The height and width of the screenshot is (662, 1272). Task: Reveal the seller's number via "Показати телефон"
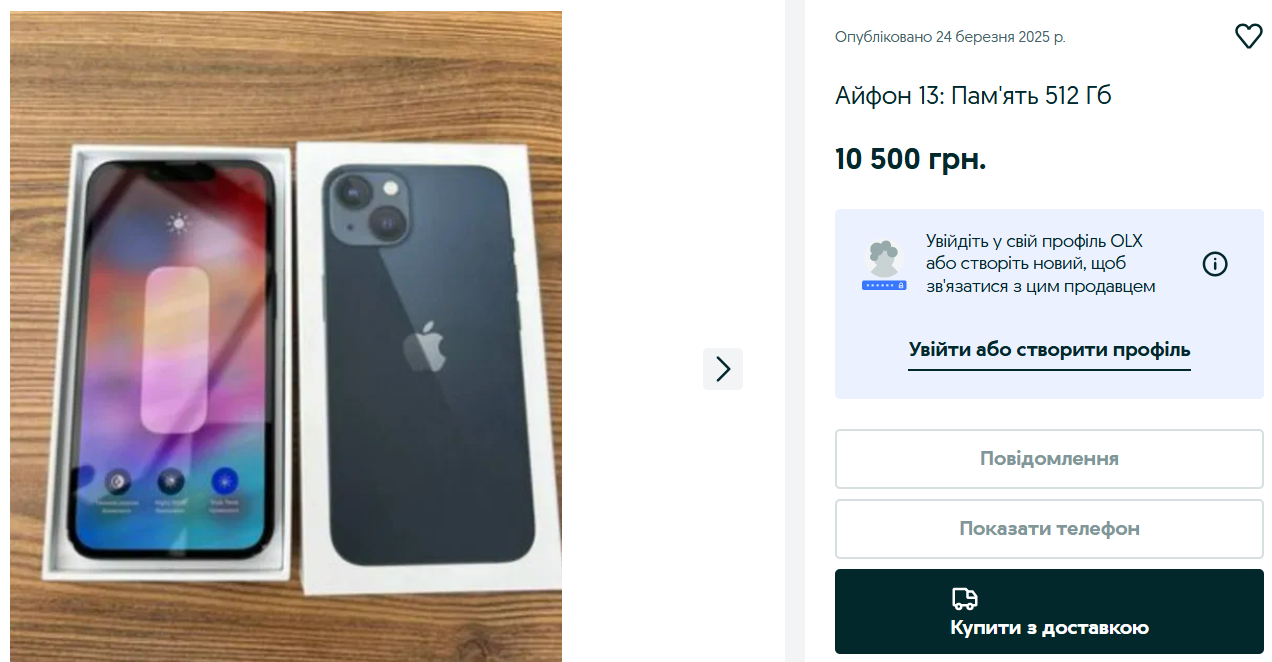1049,529
